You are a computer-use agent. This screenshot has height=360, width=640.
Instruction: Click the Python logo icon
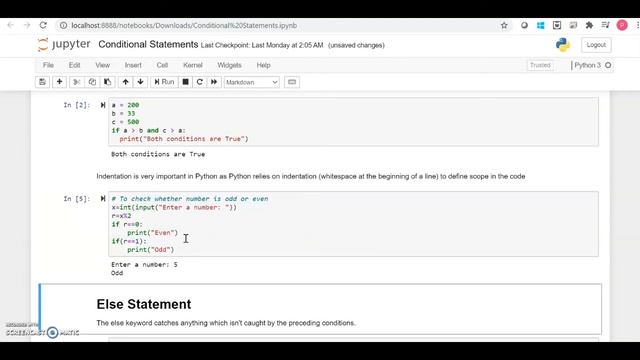[x=562, y=45]
